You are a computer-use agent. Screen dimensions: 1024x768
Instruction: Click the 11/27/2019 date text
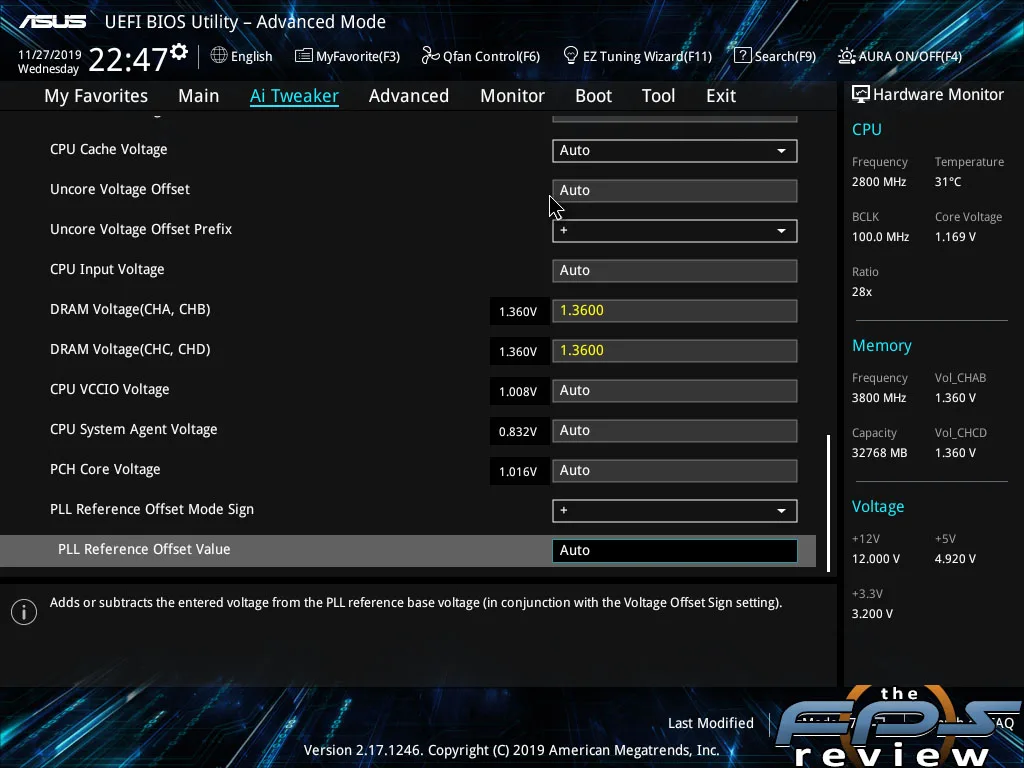pos(50,55)
